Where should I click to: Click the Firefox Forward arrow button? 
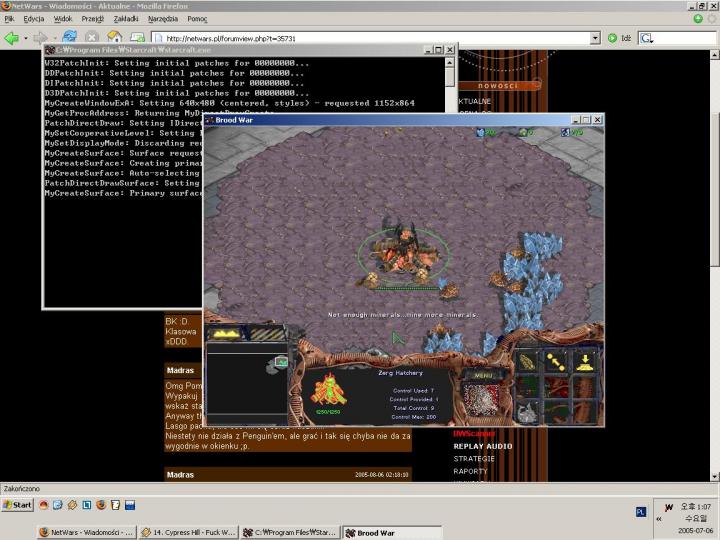click(x=41, y=38)
